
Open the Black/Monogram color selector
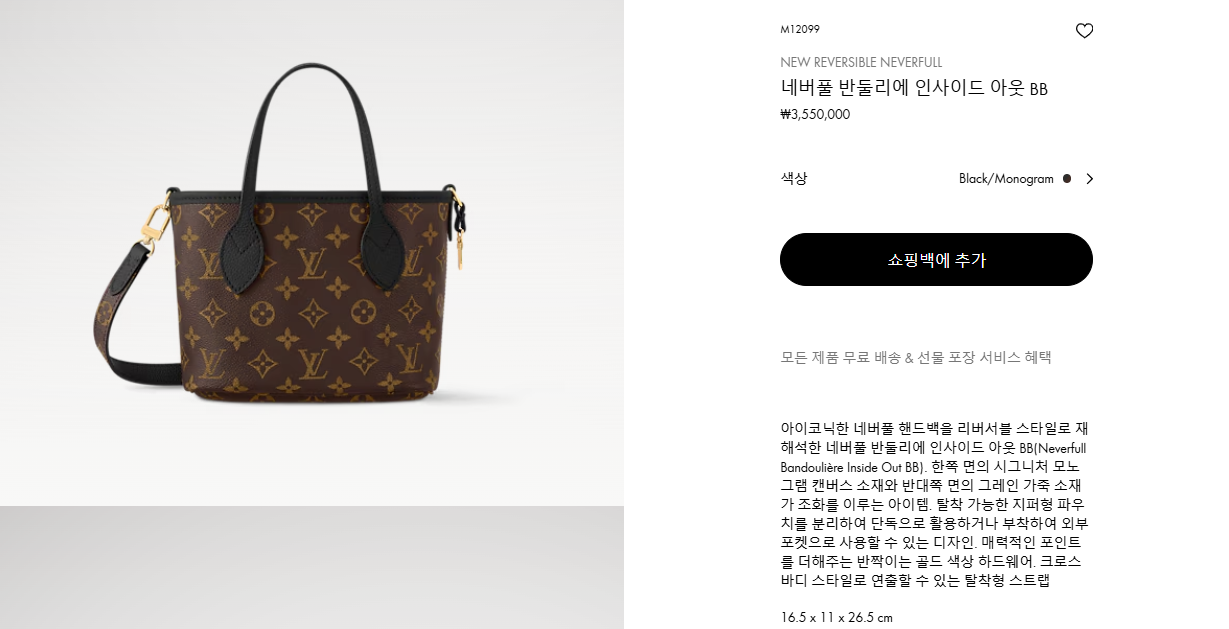click(1026, 179)
